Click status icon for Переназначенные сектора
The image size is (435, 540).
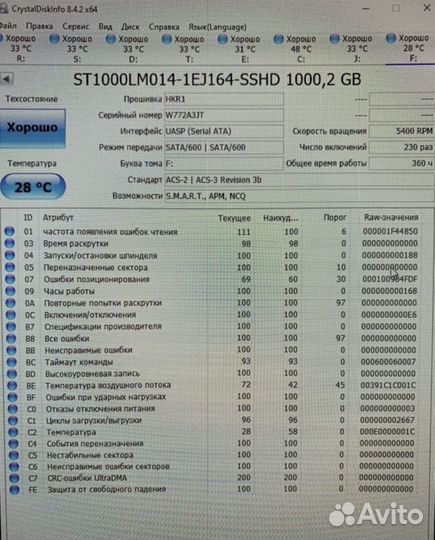tap(10, 267)
